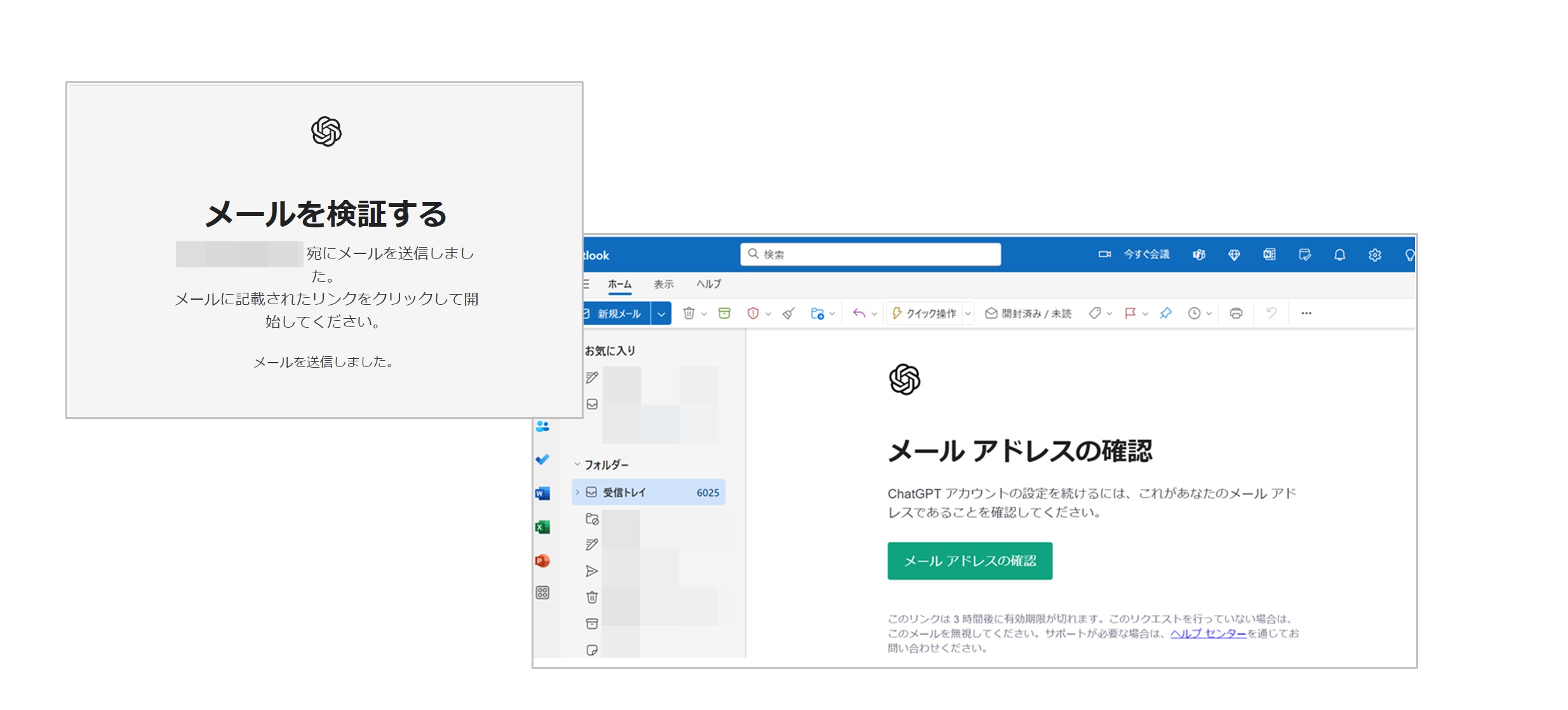The image size is (1568, 710).
Task: Click the report shield icon
Action: click(x=753, y=313)
